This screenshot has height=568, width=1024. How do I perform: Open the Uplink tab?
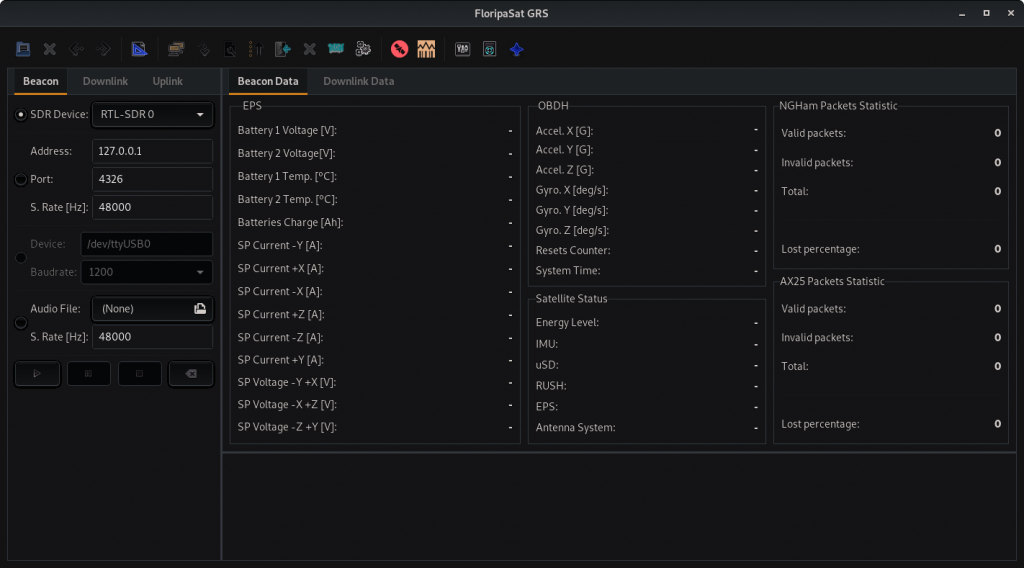pos(167,81)
